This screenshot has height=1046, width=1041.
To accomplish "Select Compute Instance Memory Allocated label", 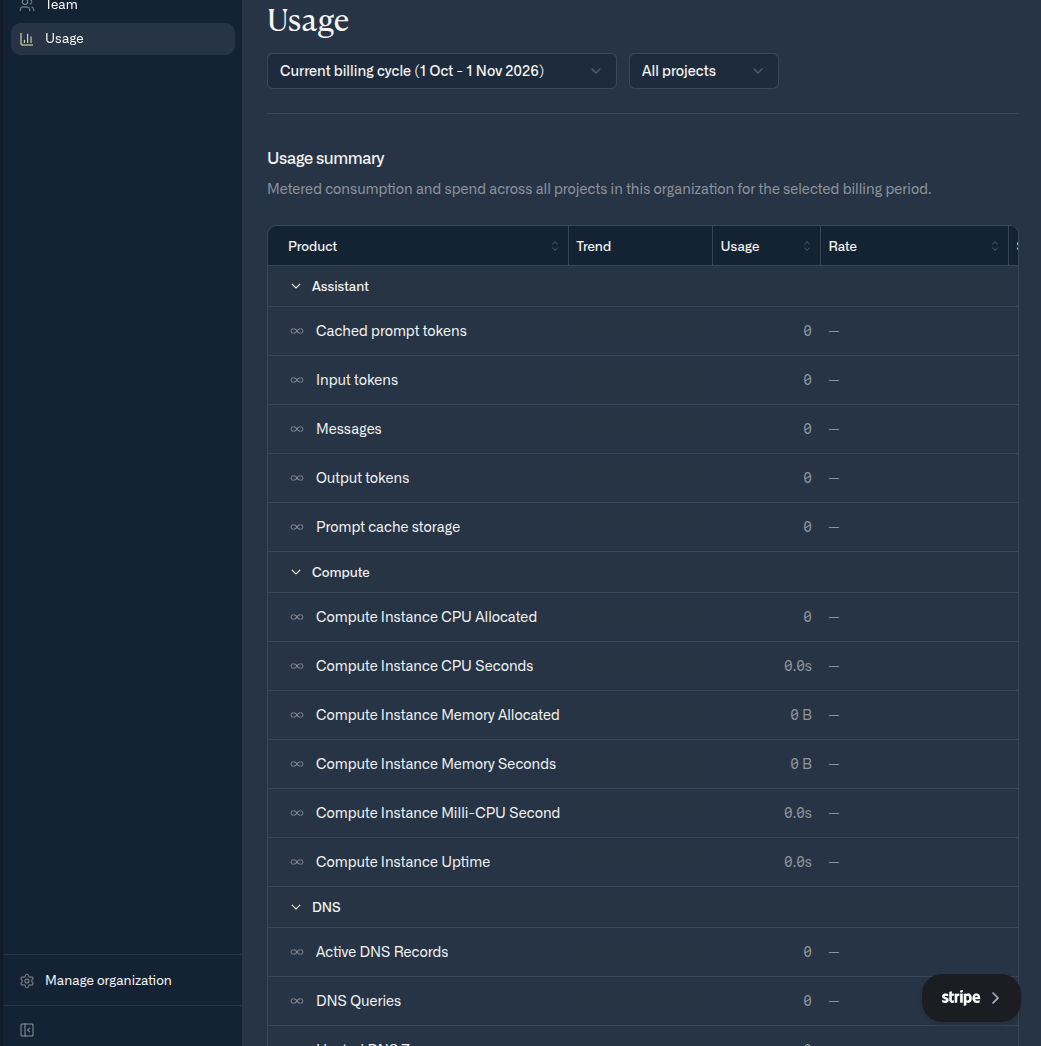I will (437, 715).
